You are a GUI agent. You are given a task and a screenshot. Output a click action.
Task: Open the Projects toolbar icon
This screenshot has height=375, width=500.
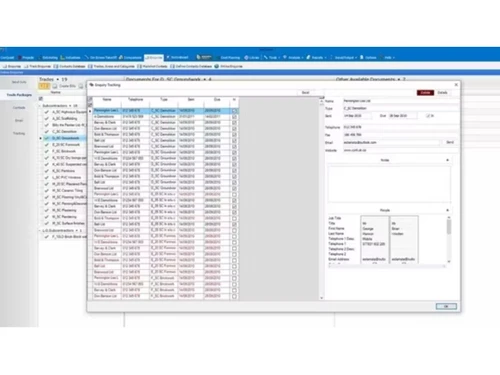pyautogui.click(x=19, y=58)
